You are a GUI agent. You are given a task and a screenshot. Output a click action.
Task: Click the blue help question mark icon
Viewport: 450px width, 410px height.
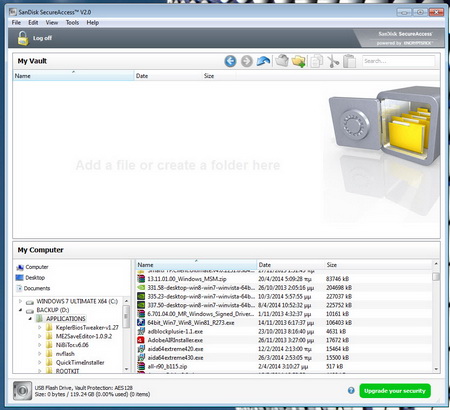pyautogui.click(x=351, y=390)
